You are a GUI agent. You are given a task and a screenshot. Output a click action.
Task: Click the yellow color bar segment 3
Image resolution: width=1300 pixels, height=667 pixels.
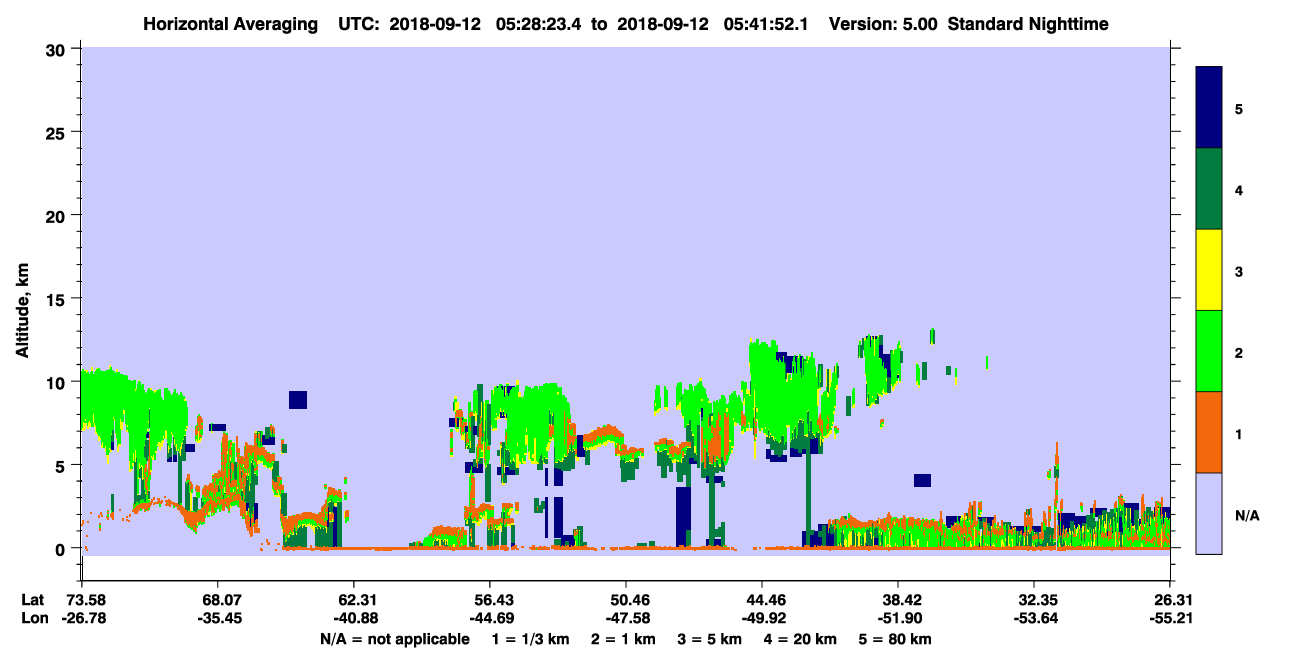[1209, 270]
